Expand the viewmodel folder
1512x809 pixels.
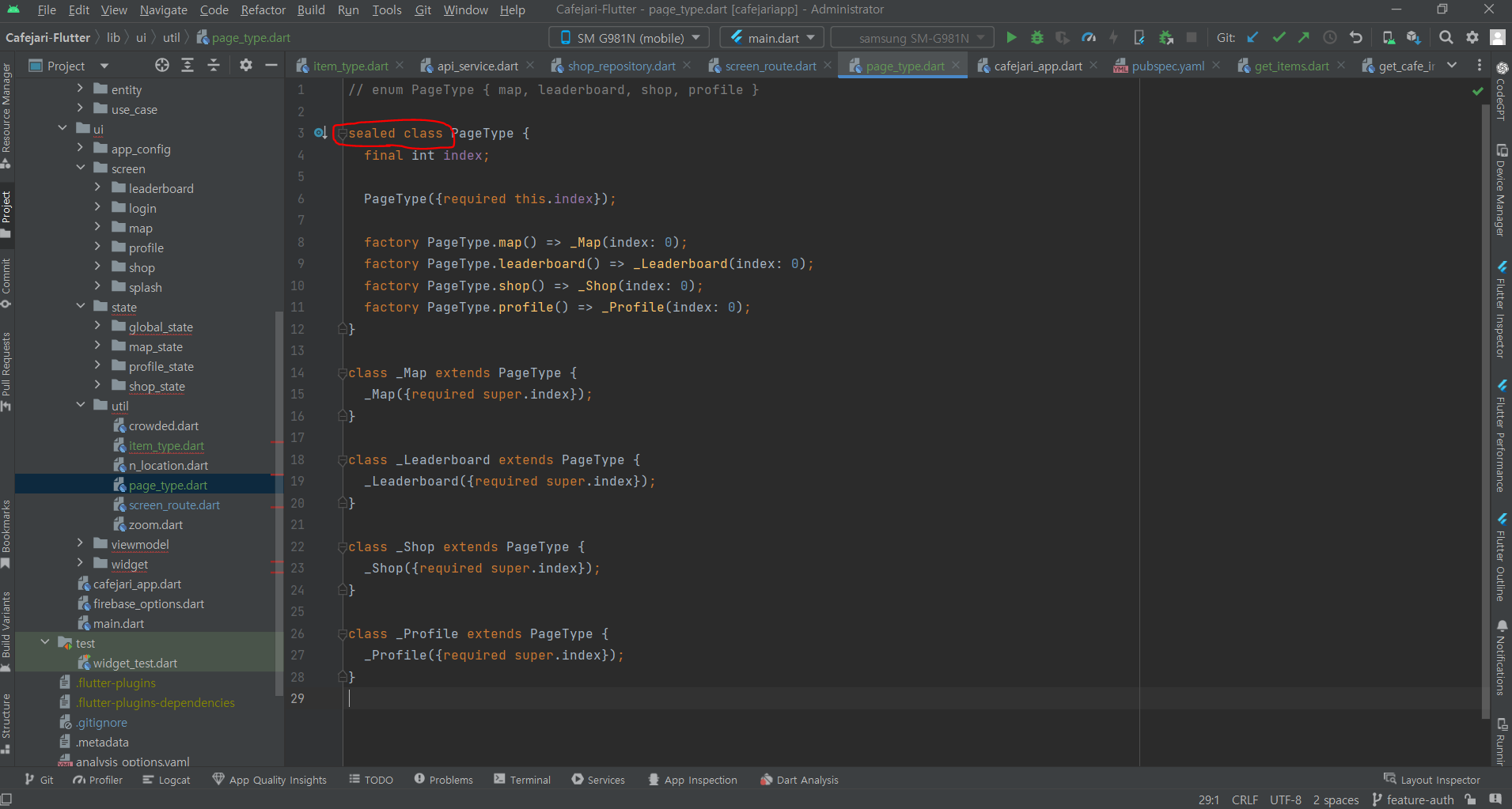pyautogui.click(x=80, y=542)
